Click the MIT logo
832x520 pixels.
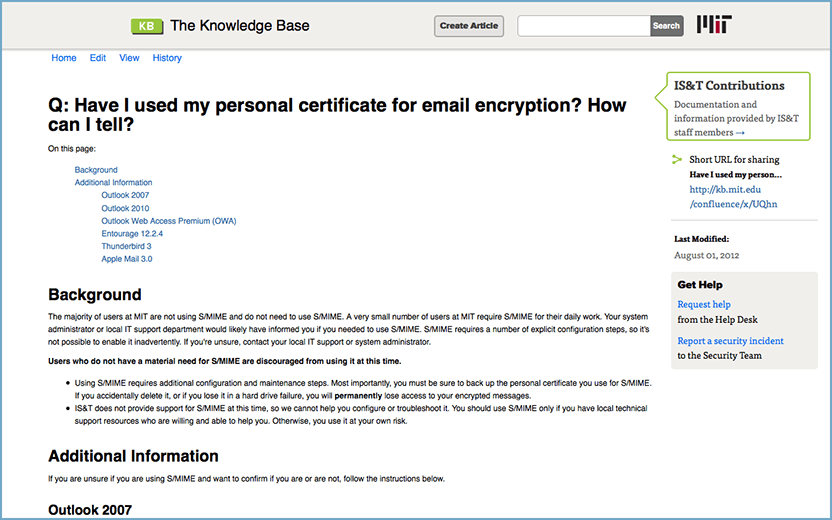(714, 25)
